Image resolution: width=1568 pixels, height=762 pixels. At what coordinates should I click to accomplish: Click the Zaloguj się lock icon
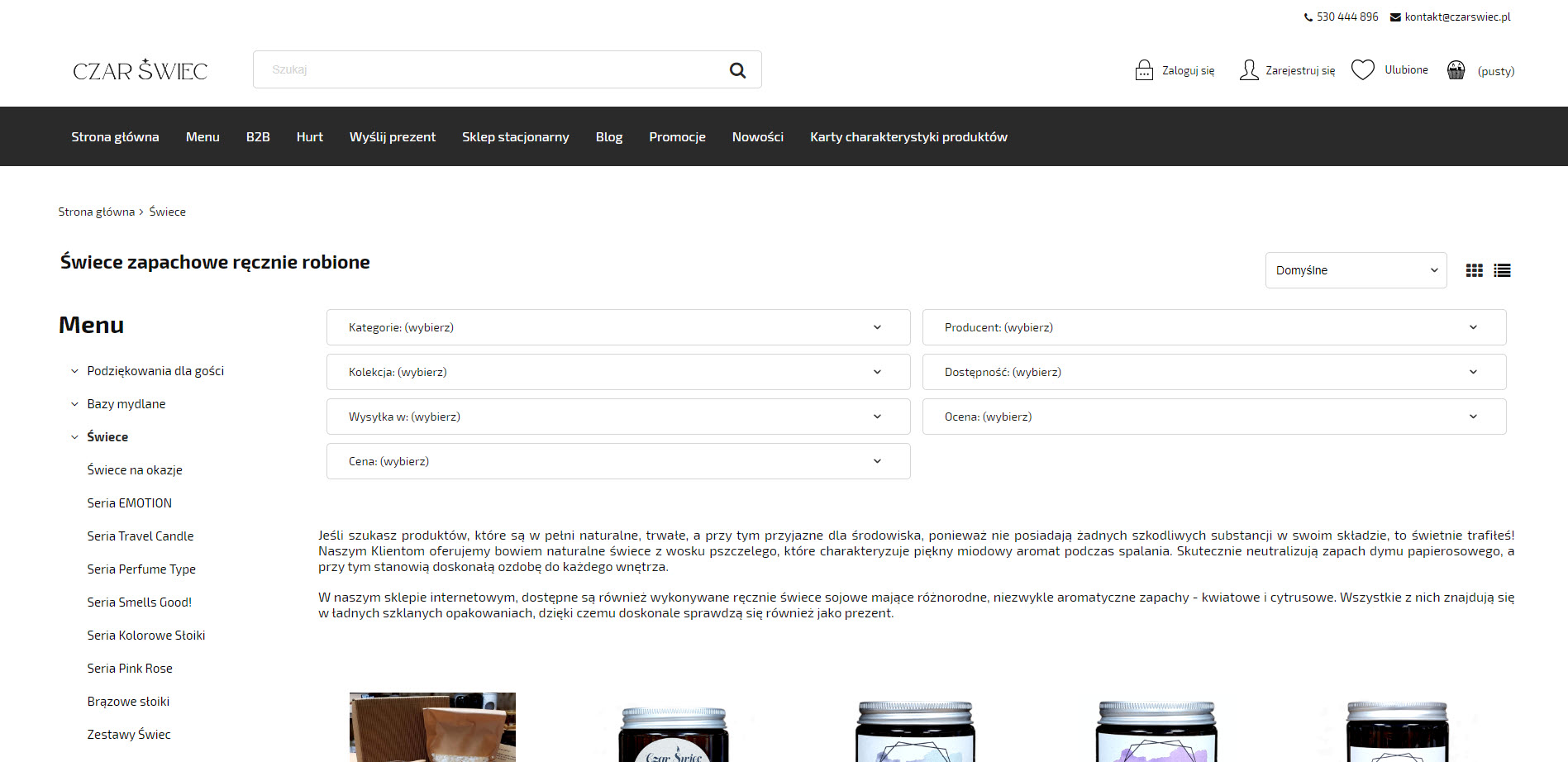click(1144, 70)
